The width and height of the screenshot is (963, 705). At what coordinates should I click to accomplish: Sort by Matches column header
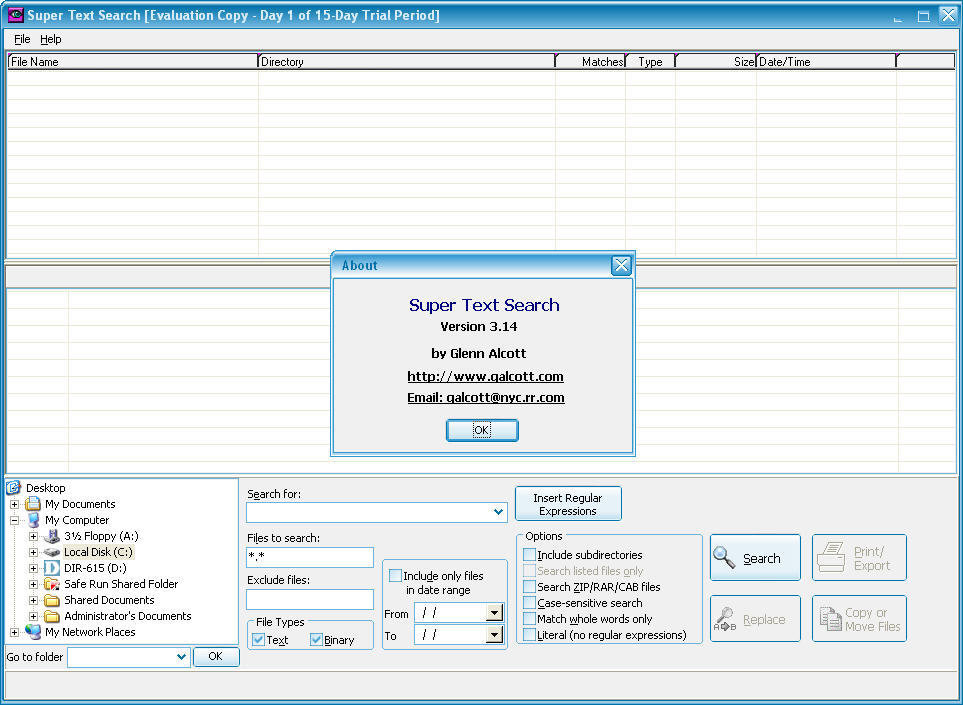pyautogui.click(x=590, y=61)
